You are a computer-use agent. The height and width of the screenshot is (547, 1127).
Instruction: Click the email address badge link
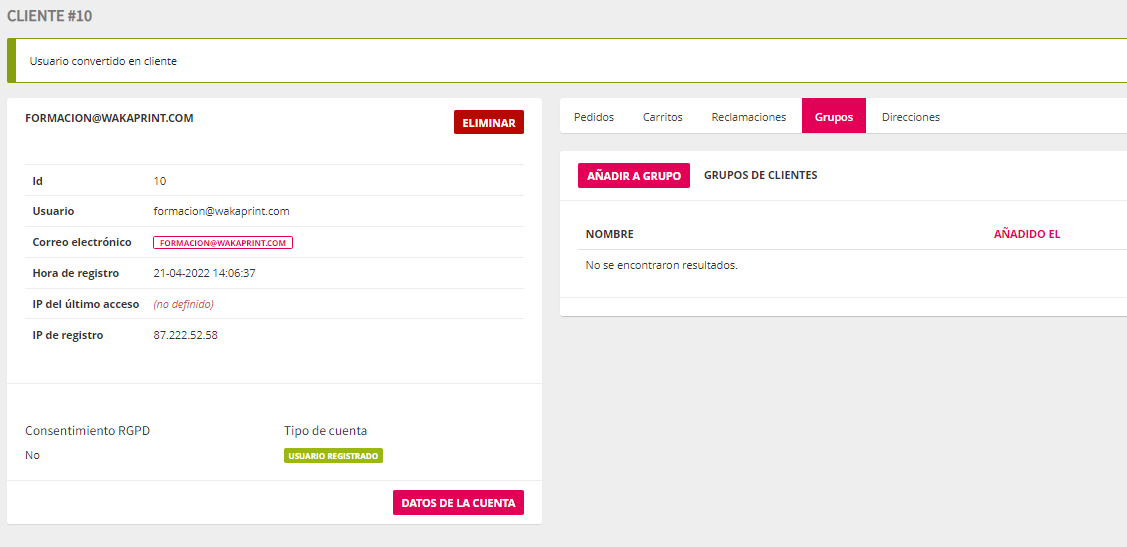(222, 243)
